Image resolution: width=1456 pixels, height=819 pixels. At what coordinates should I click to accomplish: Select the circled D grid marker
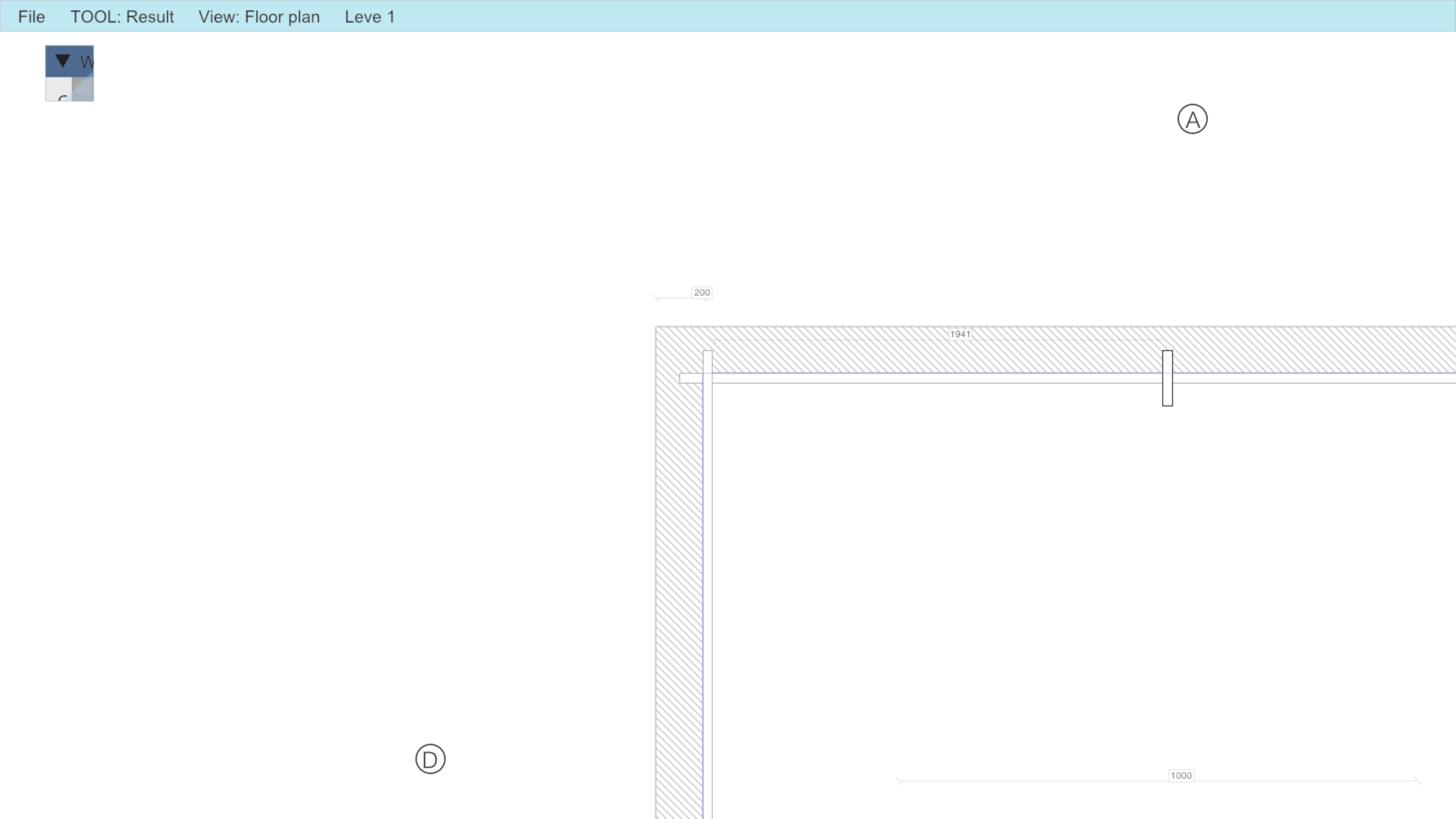coord(430,759)
